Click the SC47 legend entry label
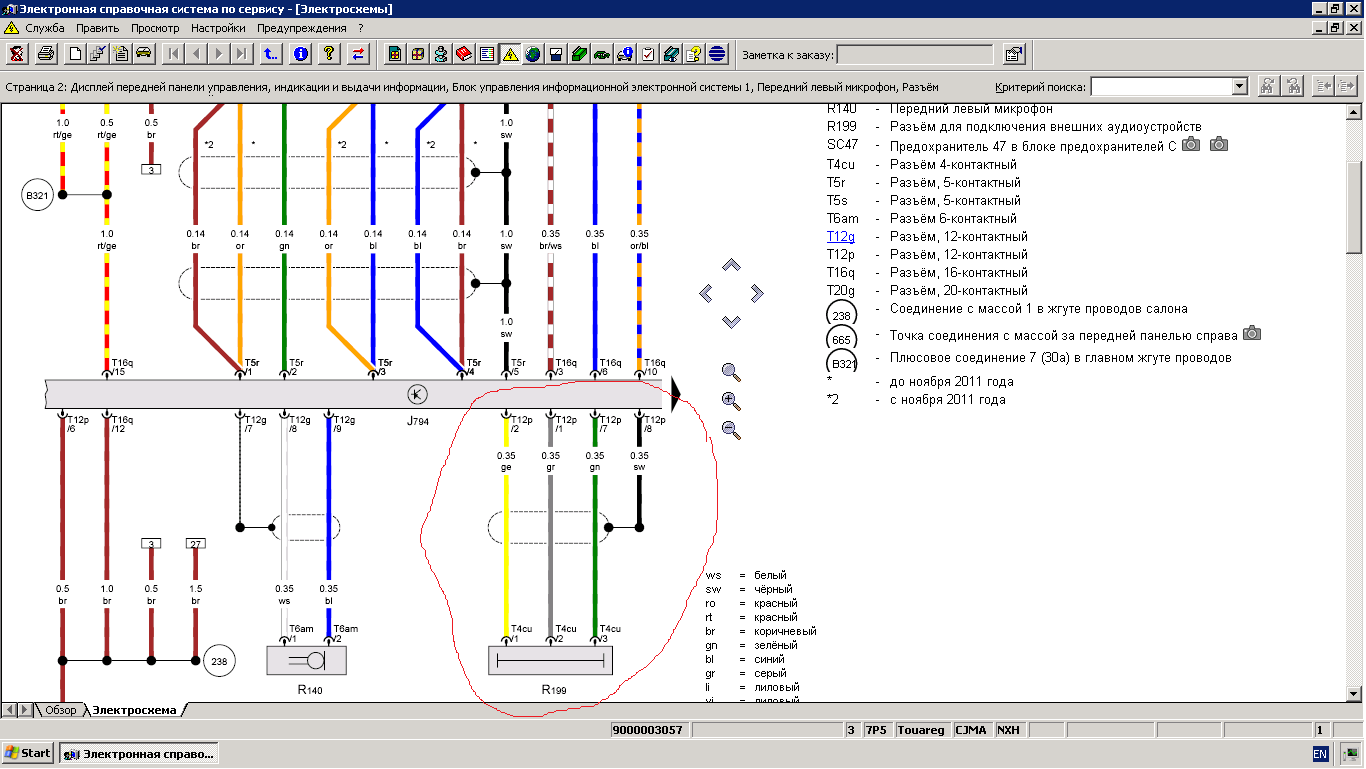 point(842,145)
